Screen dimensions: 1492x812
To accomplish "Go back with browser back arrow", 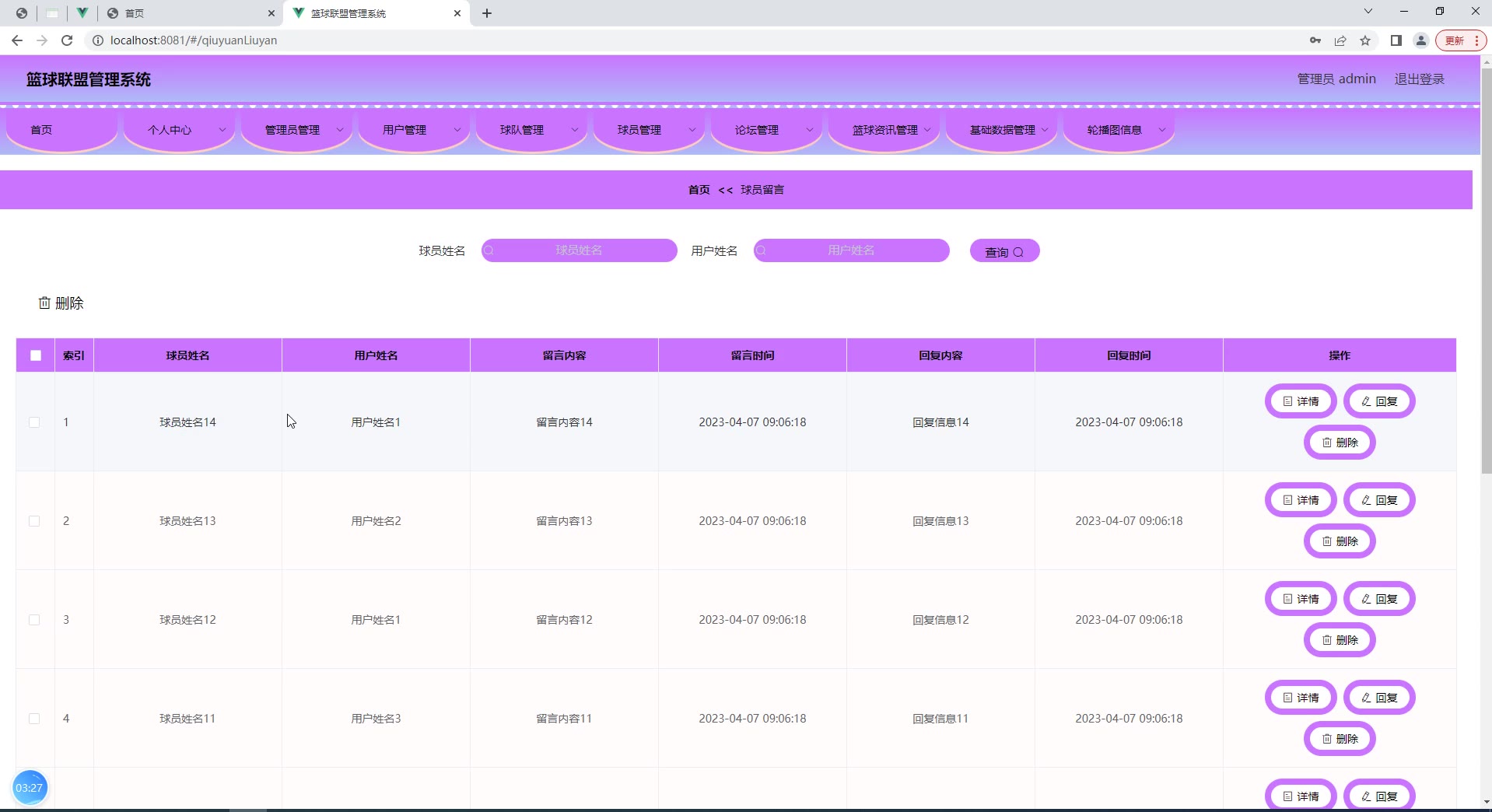I will pyautogui.click(x=17, y=40).
